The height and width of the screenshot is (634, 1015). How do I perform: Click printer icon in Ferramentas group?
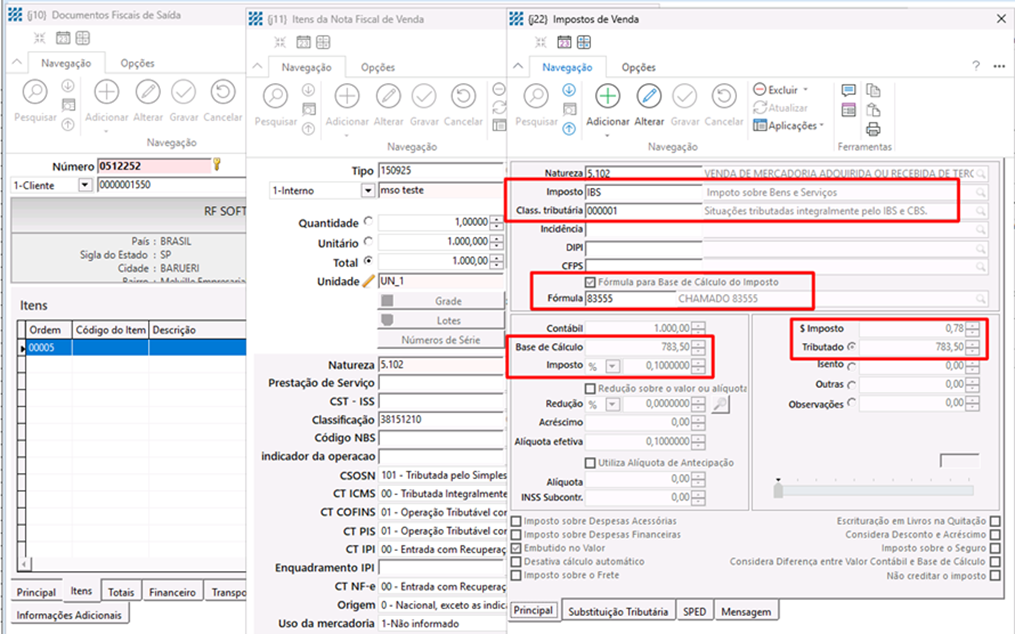point(873,129)
